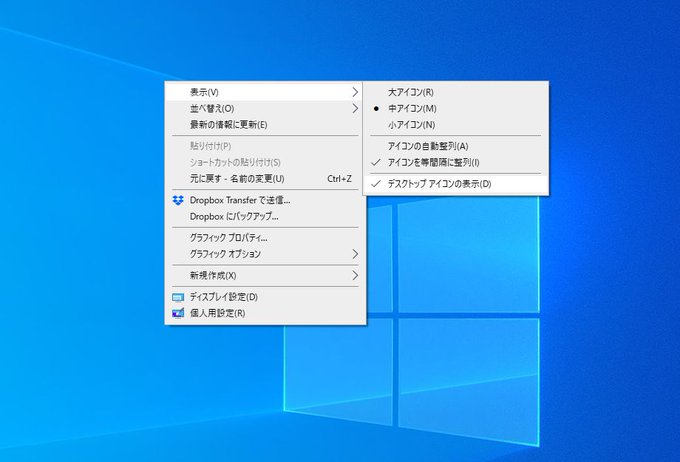Click the disabled 貼り付け(P) entry

pyautogui.click(x=265, y=146)
